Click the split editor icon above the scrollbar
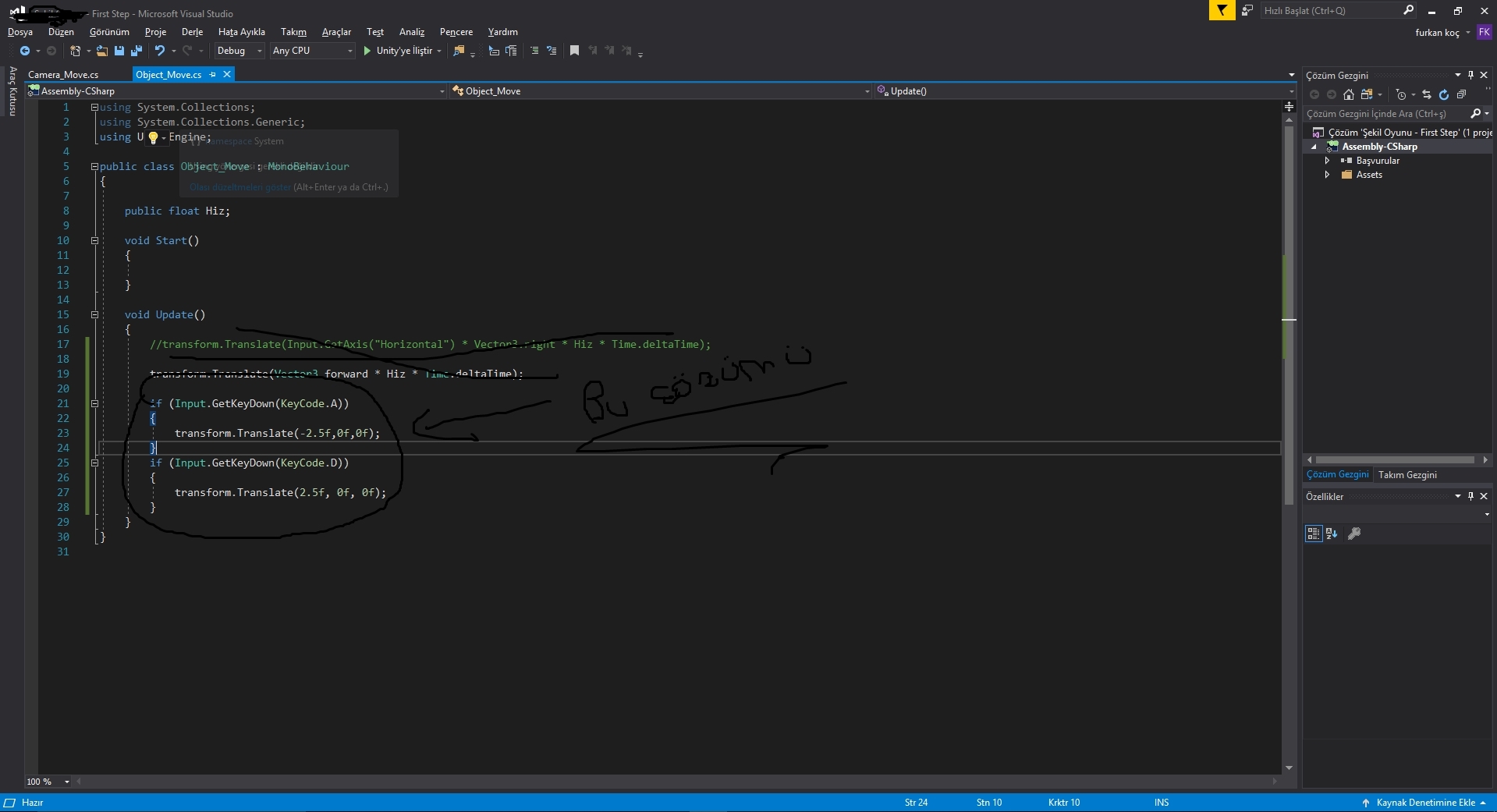Image resolution: width=1497 pixels, height=812 pixels. (1289, 105)
